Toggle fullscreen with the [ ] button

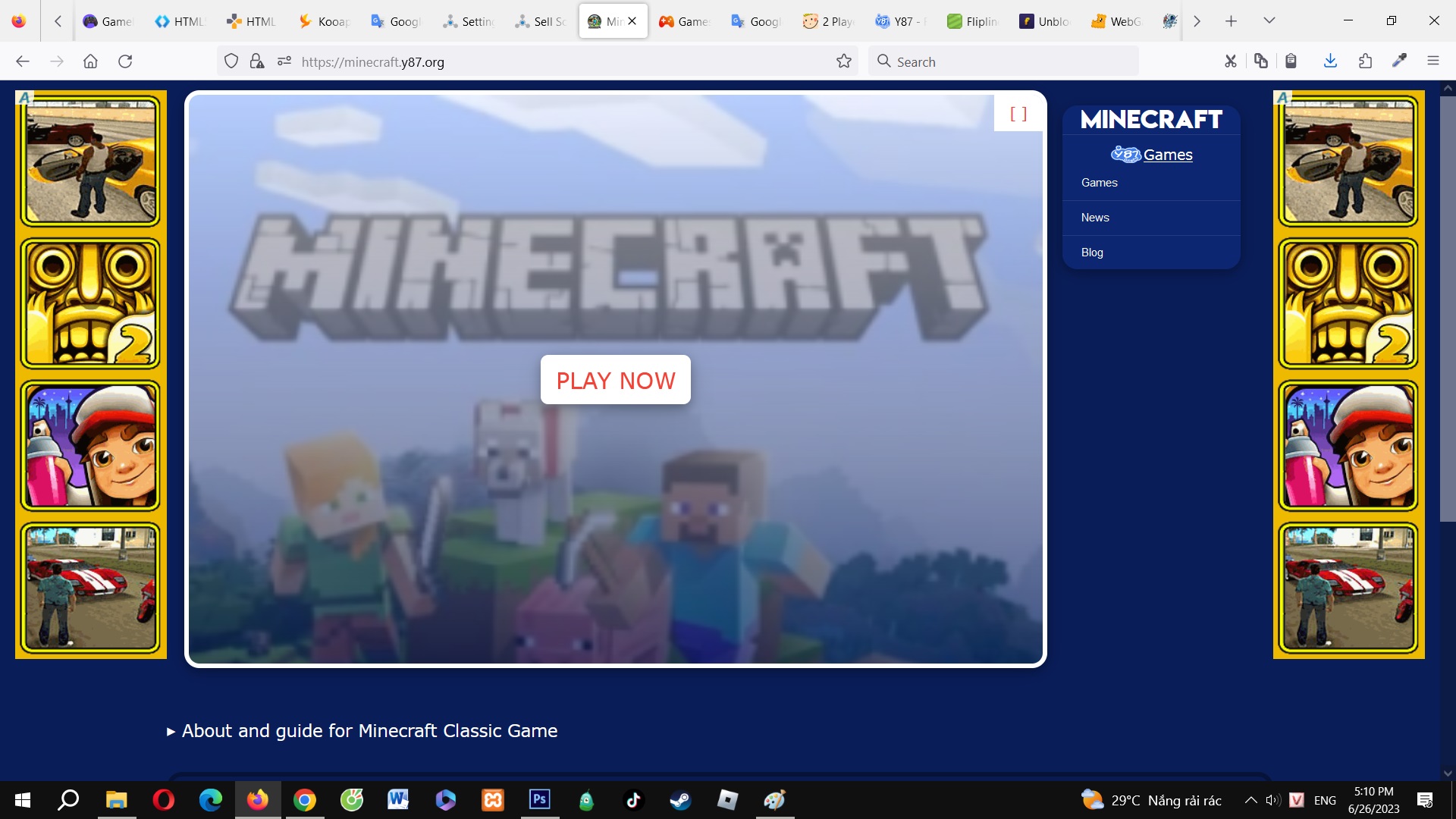click(x=1018, y=114)
